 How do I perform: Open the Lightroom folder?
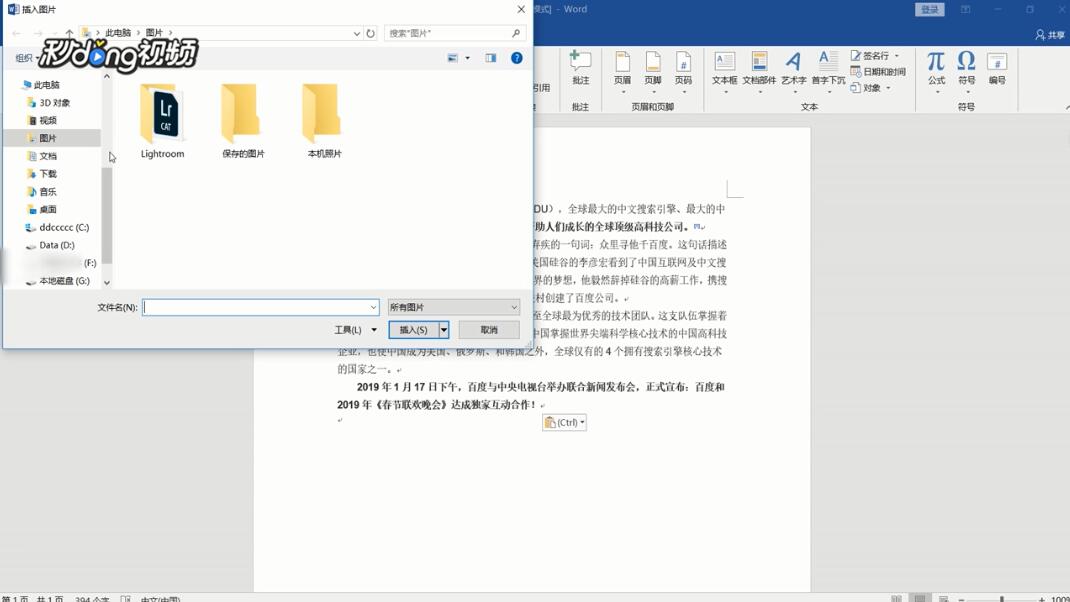162,121
